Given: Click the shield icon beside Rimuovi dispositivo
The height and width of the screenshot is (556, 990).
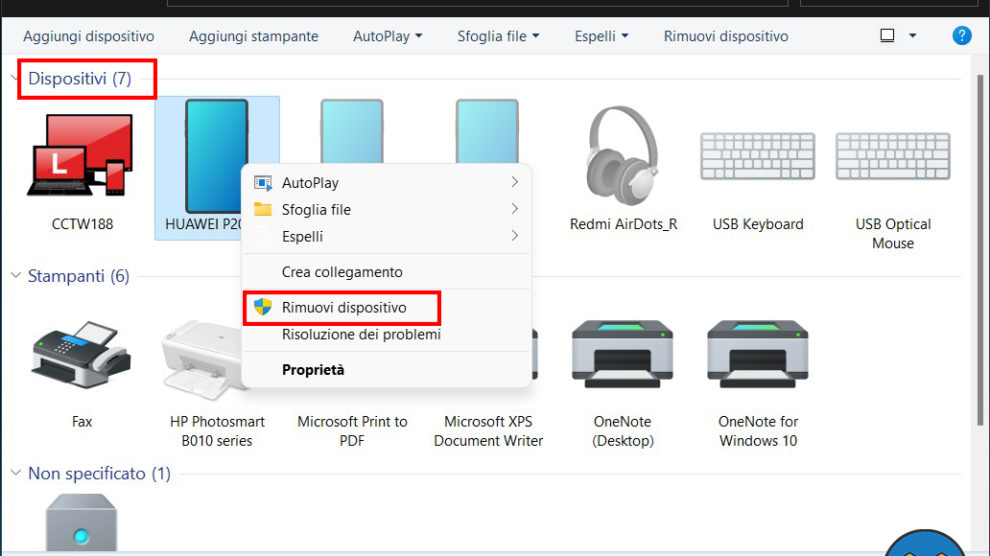Looking at the screenshot, I should [x=263, y=307].
